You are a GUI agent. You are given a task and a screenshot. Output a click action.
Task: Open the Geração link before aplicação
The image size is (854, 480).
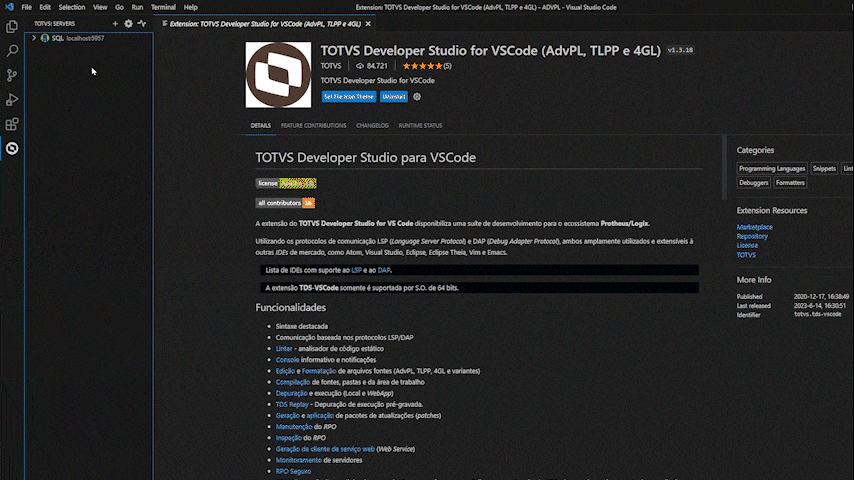[288, 416]
